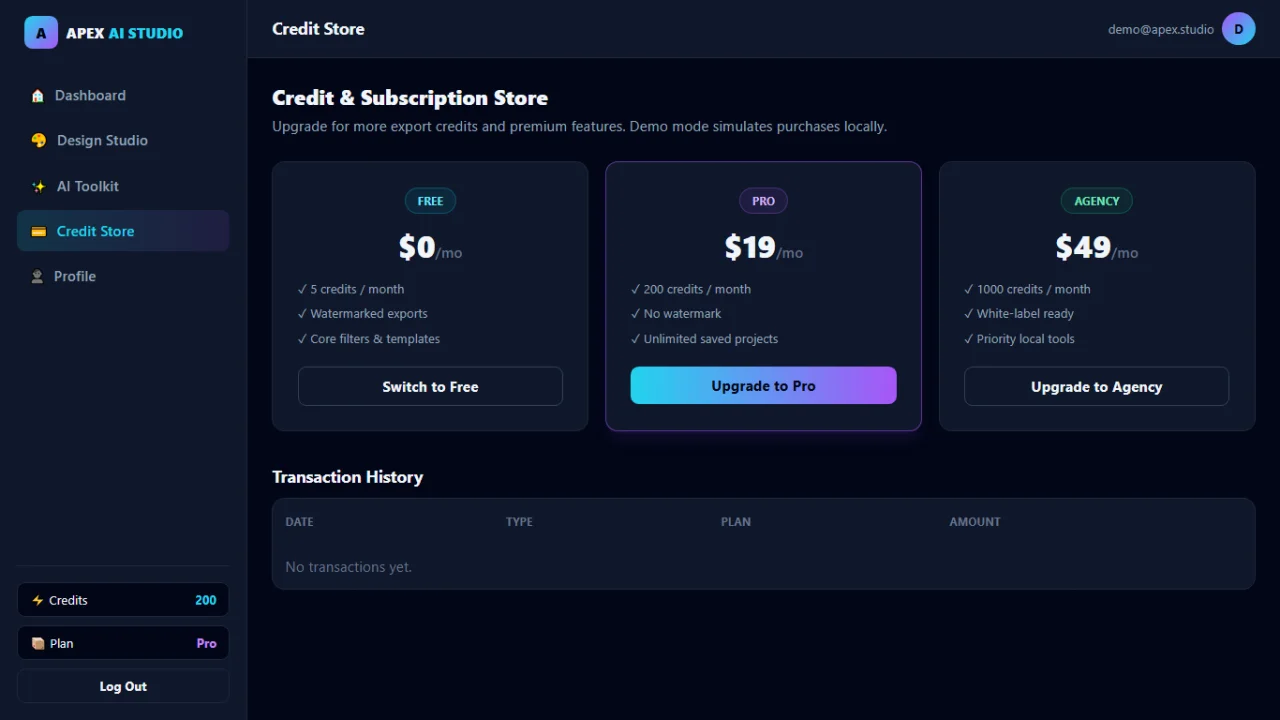Click the Plan package icon

(x=38, y=643)
